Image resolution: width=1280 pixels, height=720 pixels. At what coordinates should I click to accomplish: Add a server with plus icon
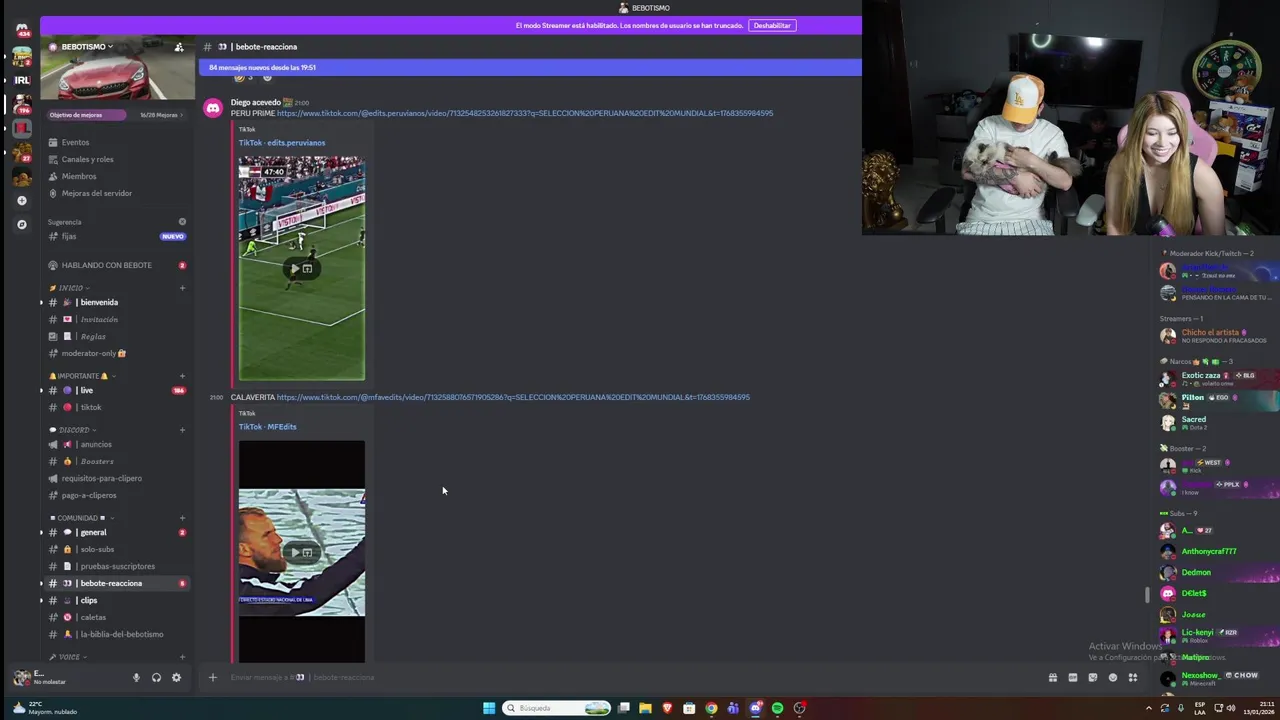coord(22,200)
